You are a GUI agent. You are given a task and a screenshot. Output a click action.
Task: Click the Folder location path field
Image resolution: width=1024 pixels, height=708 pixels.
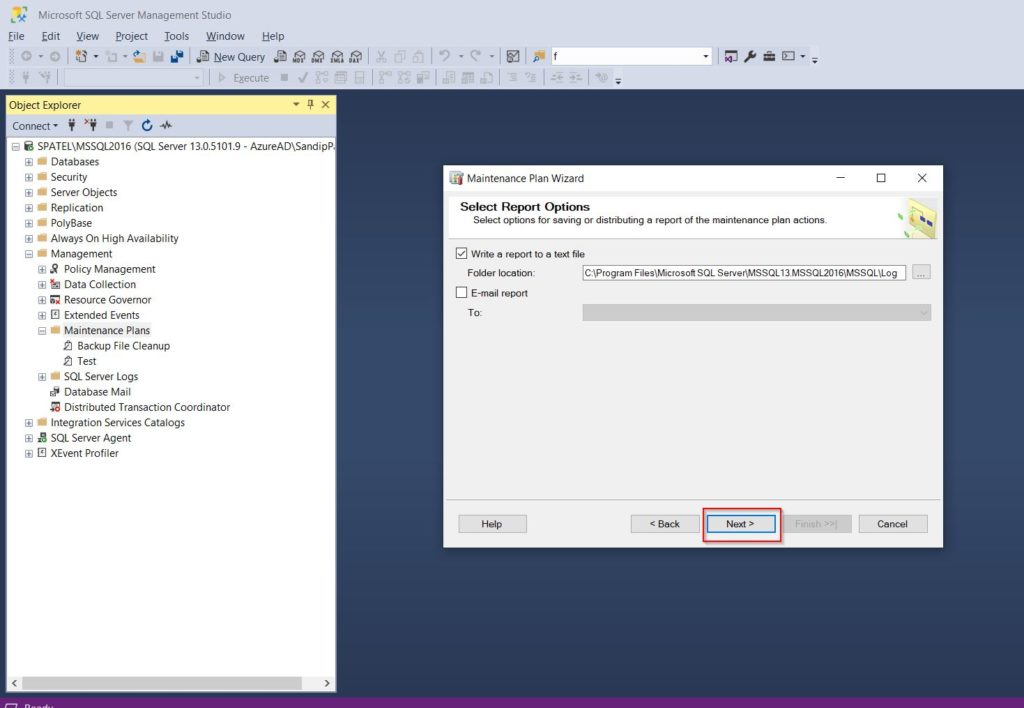click(744, 273)
